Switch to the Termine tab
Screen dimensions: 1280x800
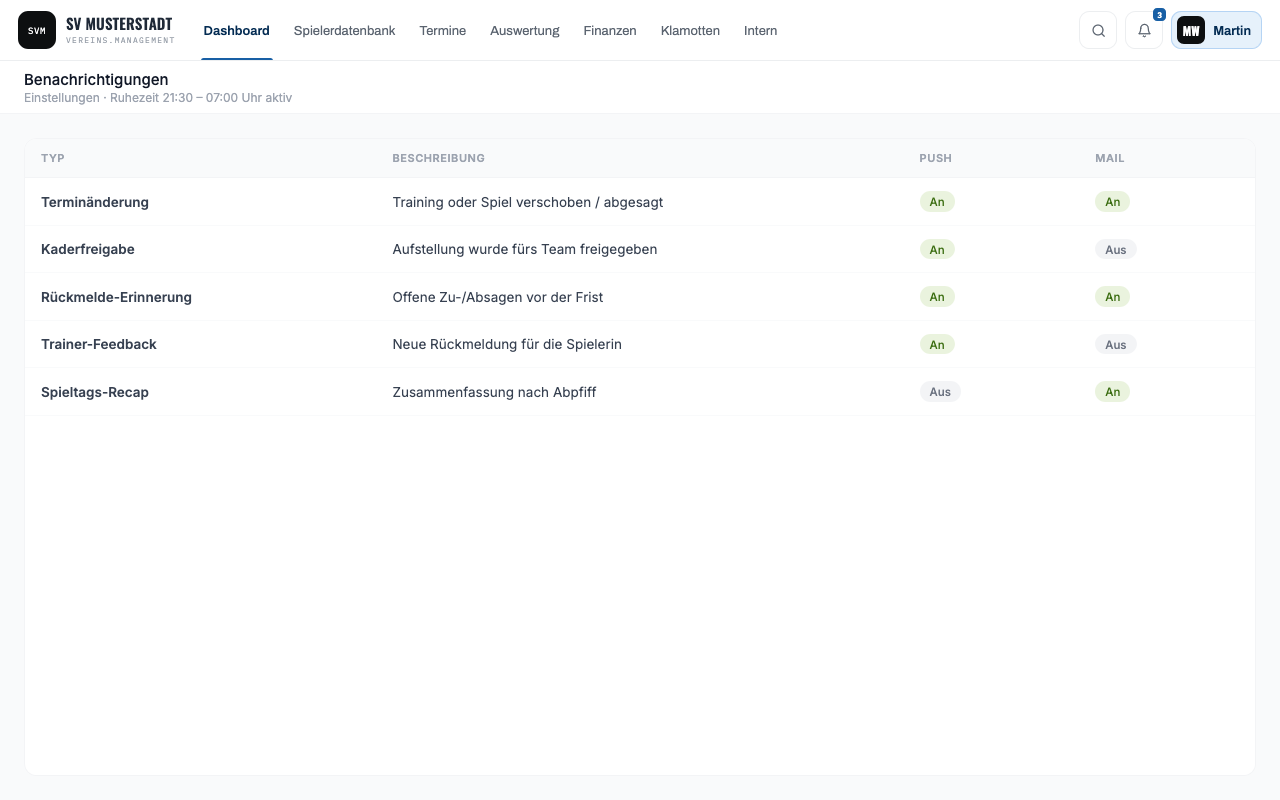[443, 31]
